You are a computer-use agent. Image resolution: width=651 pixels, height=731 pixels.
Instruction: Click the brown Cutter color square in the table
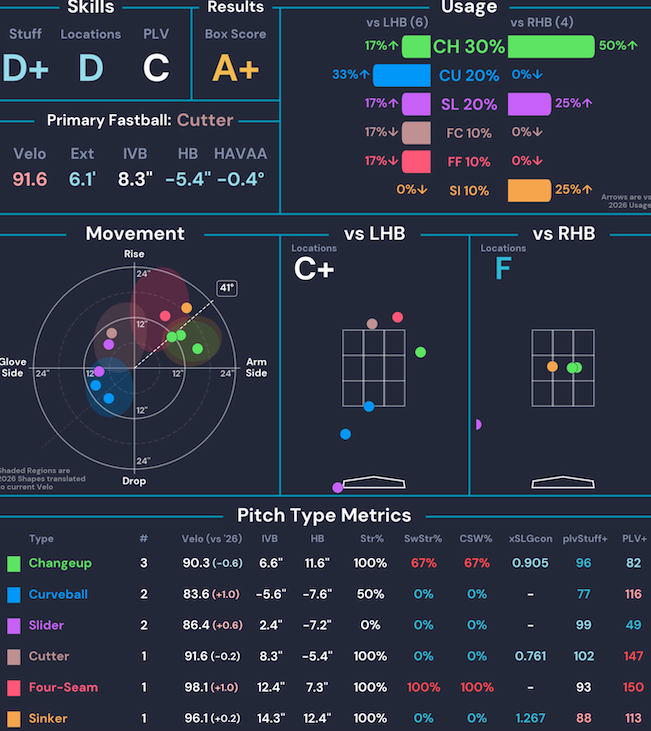(x=13, y=657)
